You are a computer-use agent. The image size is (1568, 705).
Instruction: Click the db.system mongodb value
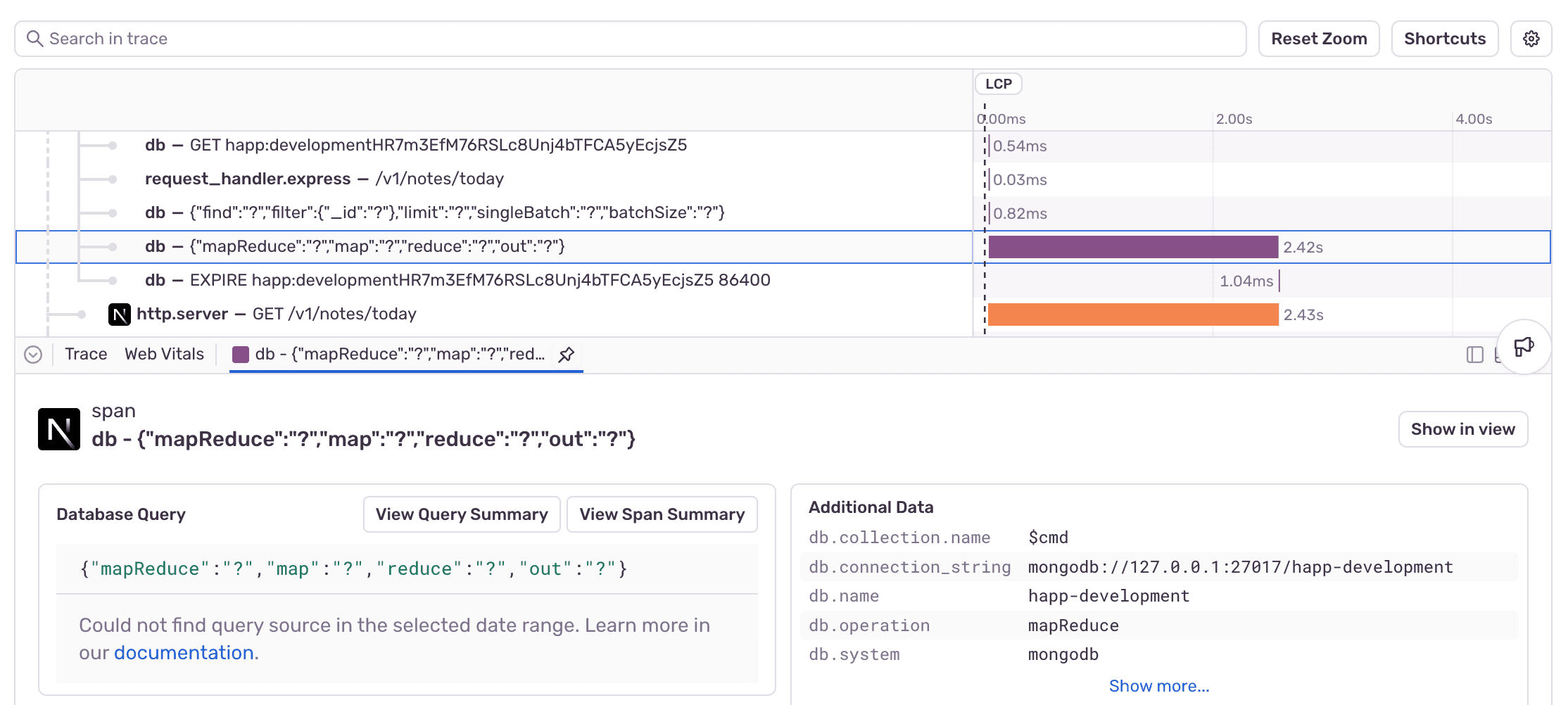[x=1063, y=654]
